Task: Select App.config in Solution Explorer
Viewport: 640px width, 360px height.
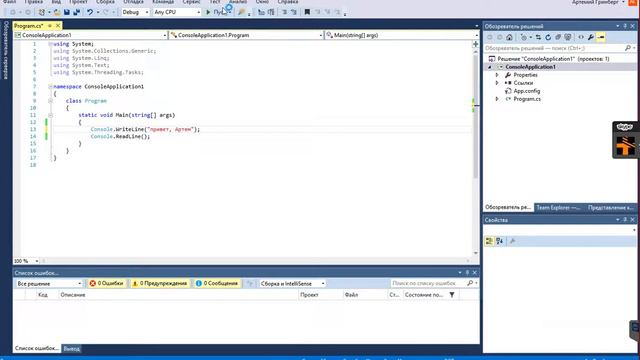Action: coord(527,91)
